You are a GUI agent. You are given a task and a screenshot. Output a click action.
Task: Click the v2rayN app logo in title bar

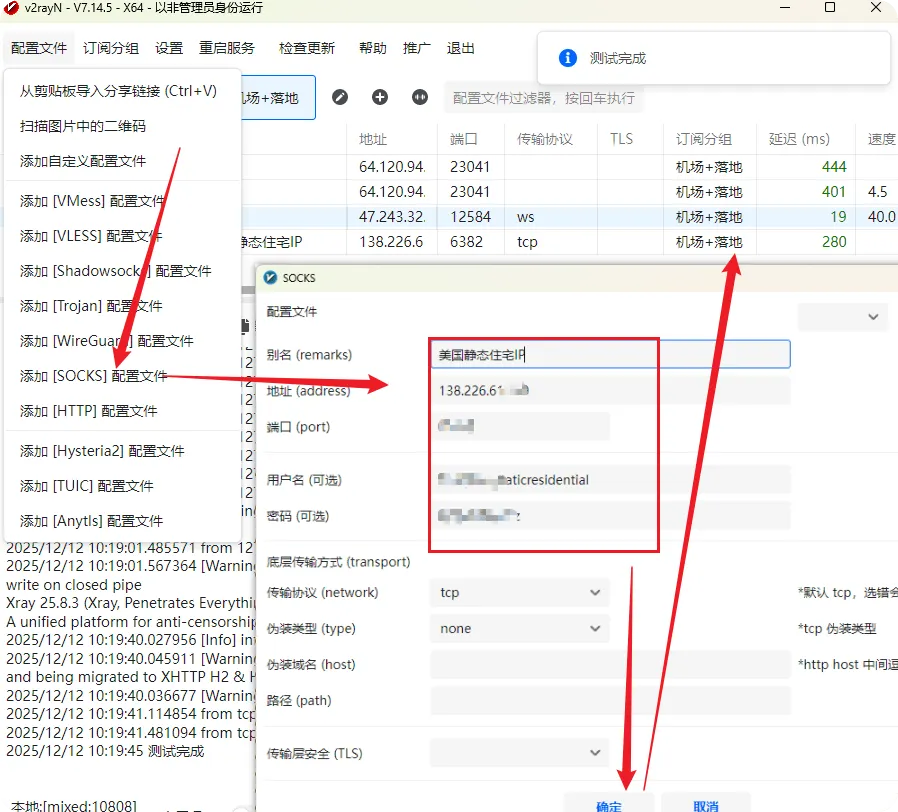coord(11,8)
